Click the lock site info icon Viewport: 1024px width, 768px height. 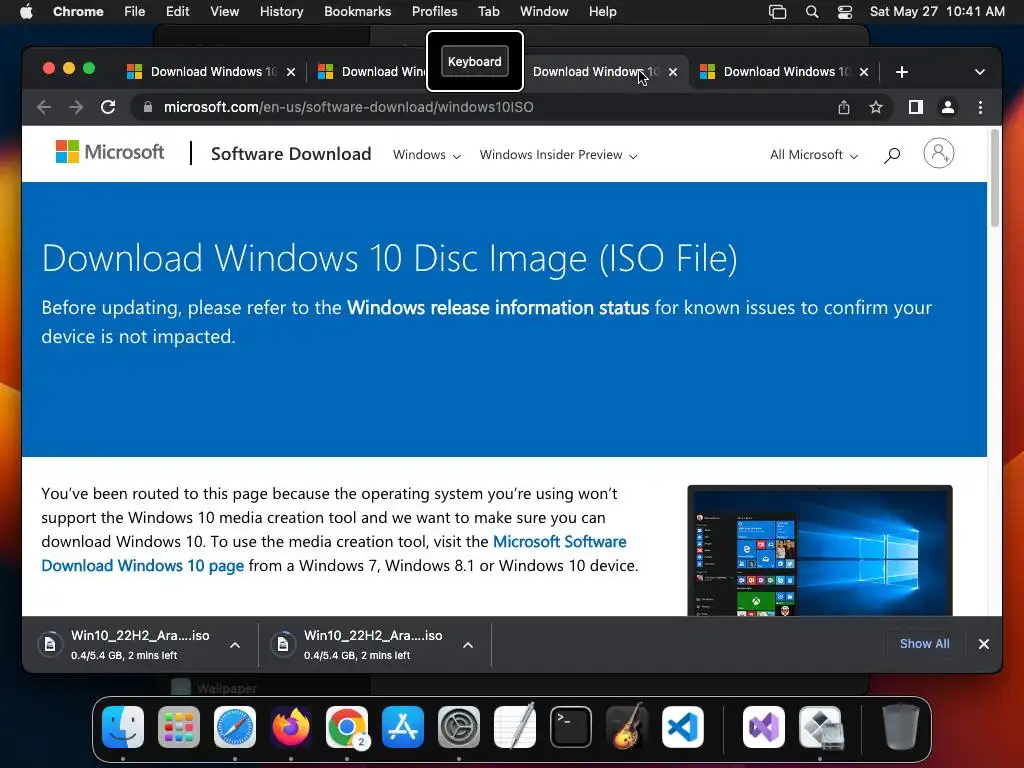(x=148, y=107)
